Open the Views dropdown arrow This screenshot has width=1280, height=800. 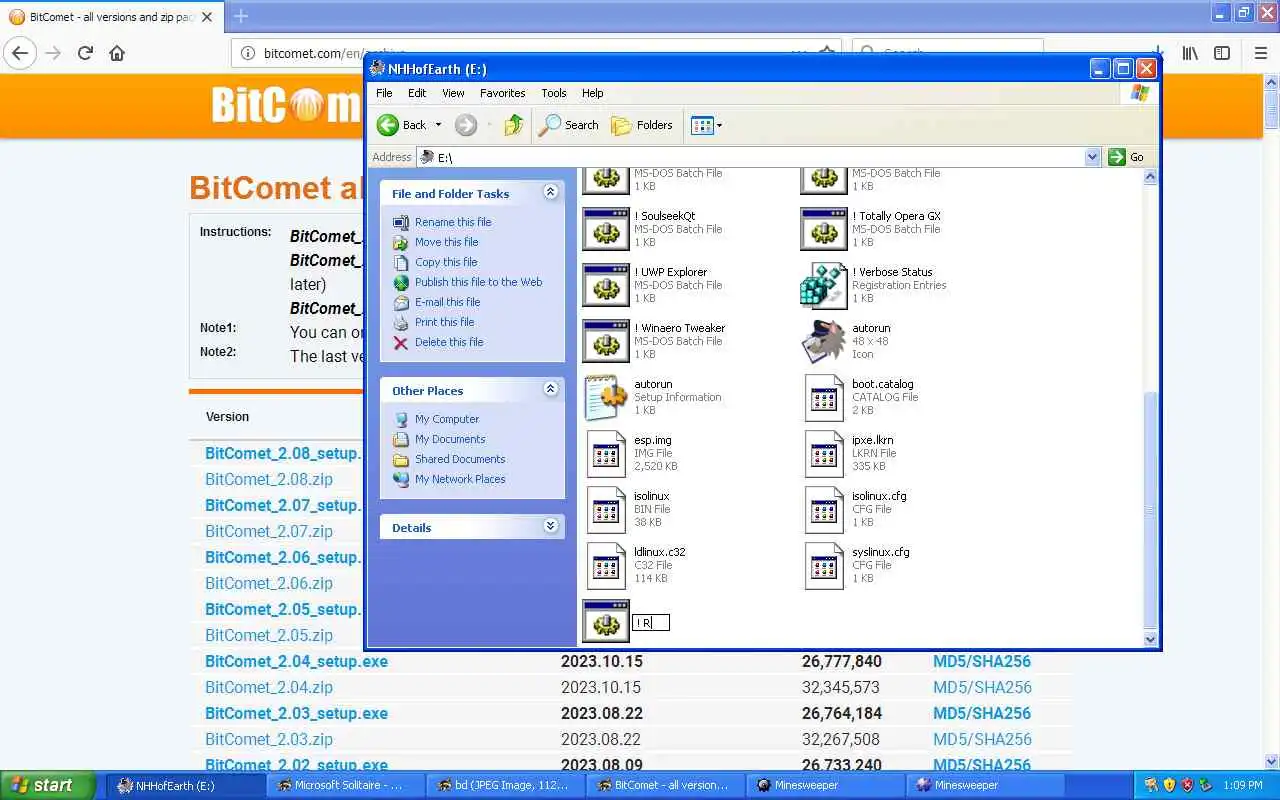[719, 125]
